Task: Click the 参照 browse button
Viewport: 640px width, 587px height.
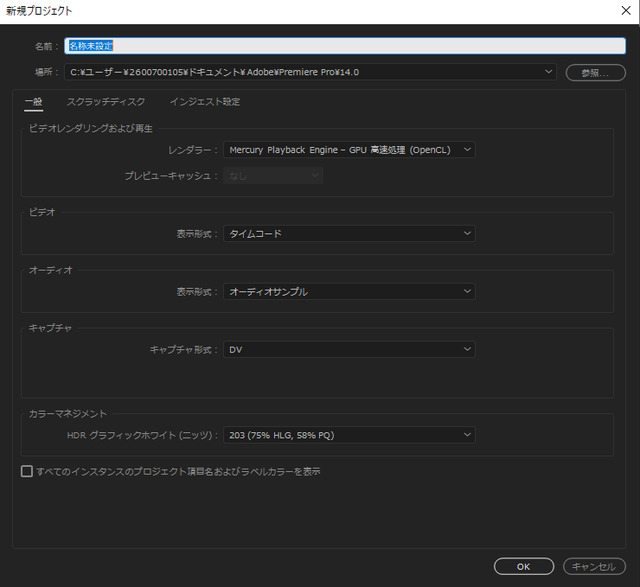Action: pos(596,73)
